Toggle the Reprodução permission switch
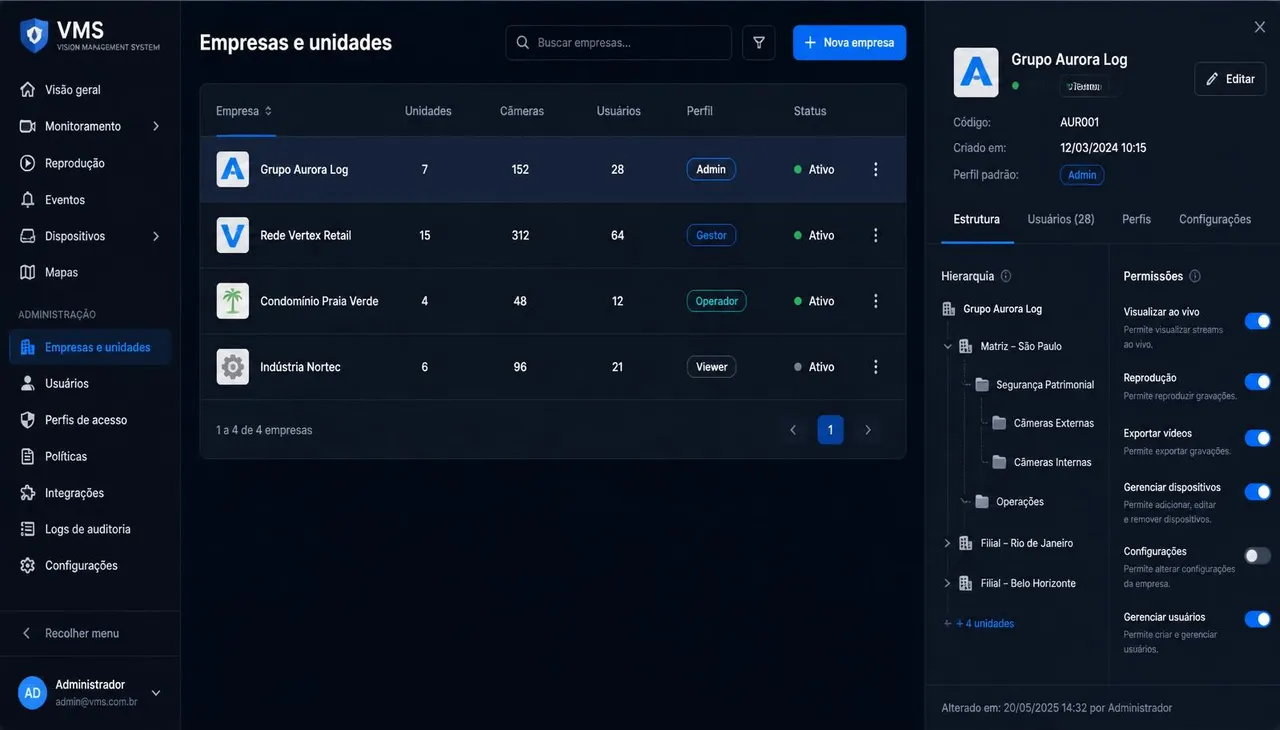Viewport: 1280px width, 730px height. [x=1257, y=382]
